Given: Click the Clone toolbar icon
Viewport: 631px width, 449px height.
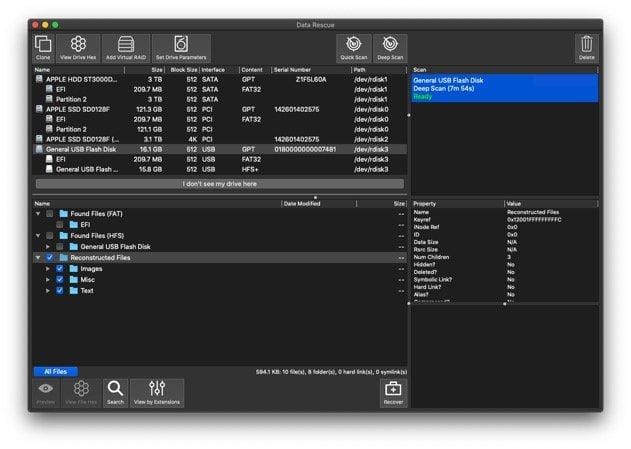Looking at the screenshot, I should tap(43, 48).
